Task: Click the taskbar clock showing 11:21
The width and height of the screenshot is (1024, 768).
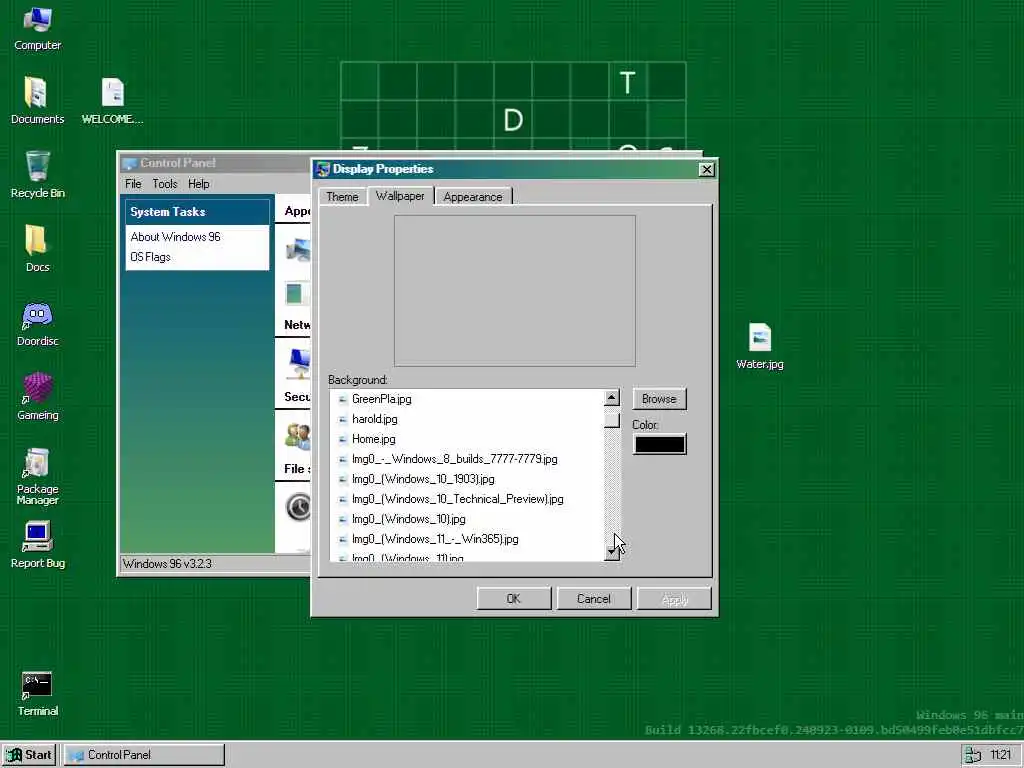Action: pos(1000,755)
